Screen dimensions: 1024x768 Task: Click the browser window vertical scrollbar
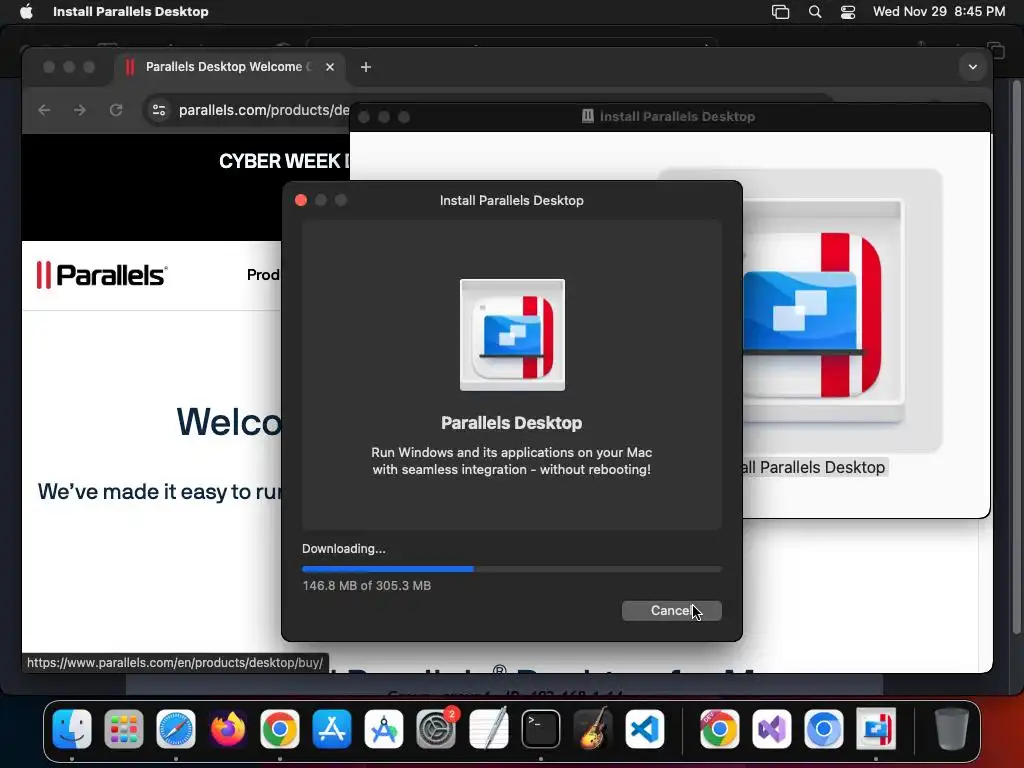point(1016,356)
